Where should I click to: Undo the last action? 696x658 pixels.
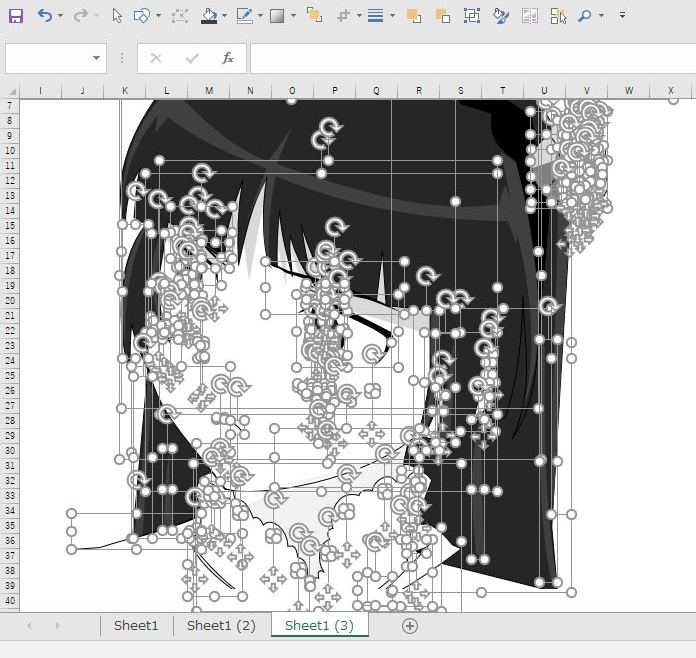(x=44, y=16)
